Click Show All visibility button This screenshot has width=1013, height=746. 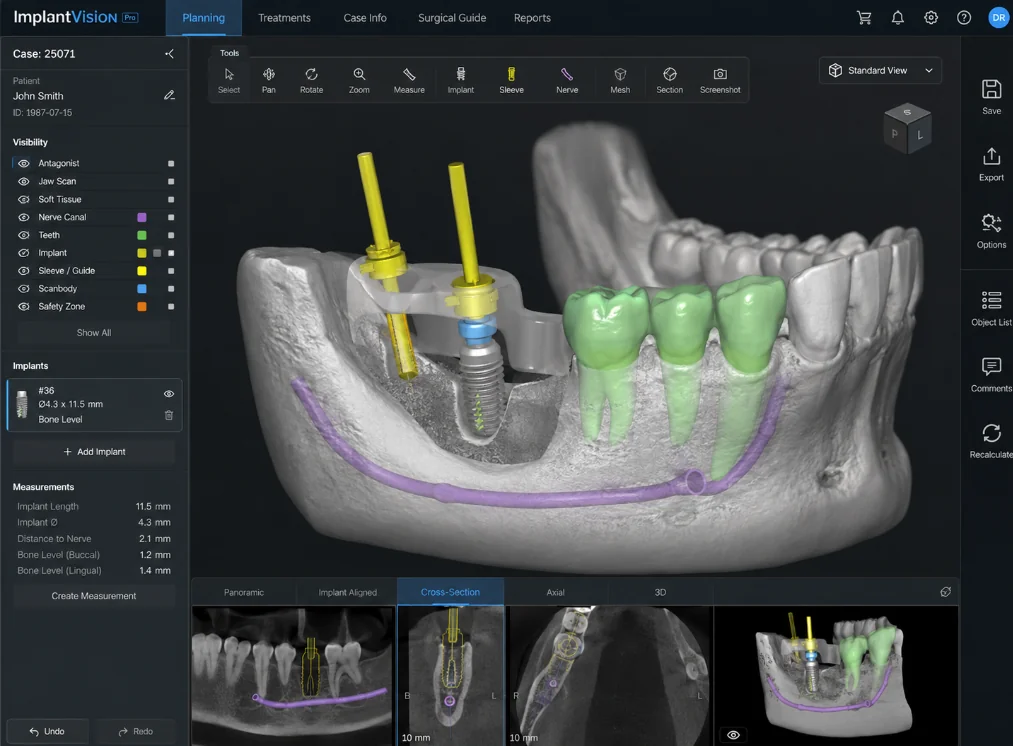[x=94, y=333]
